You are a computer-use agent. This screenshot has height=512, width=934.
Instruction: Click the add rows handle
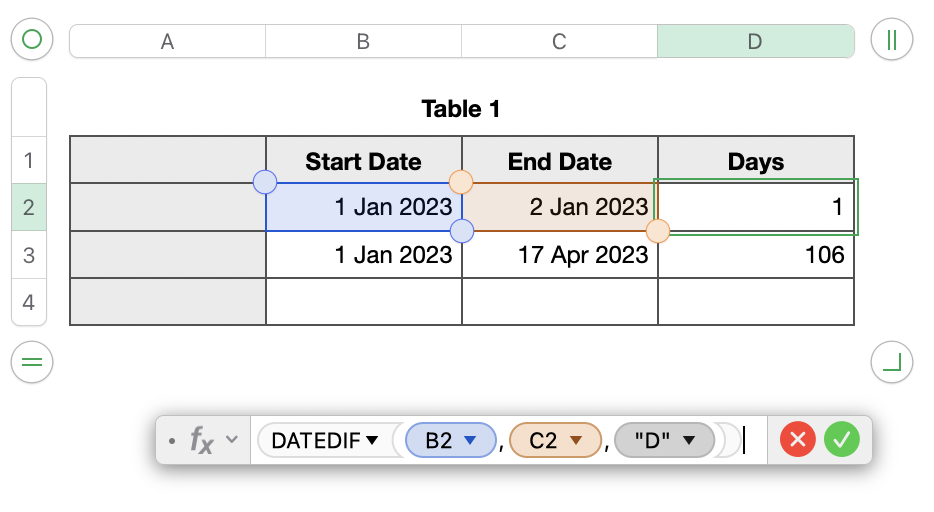pos(32,362)
